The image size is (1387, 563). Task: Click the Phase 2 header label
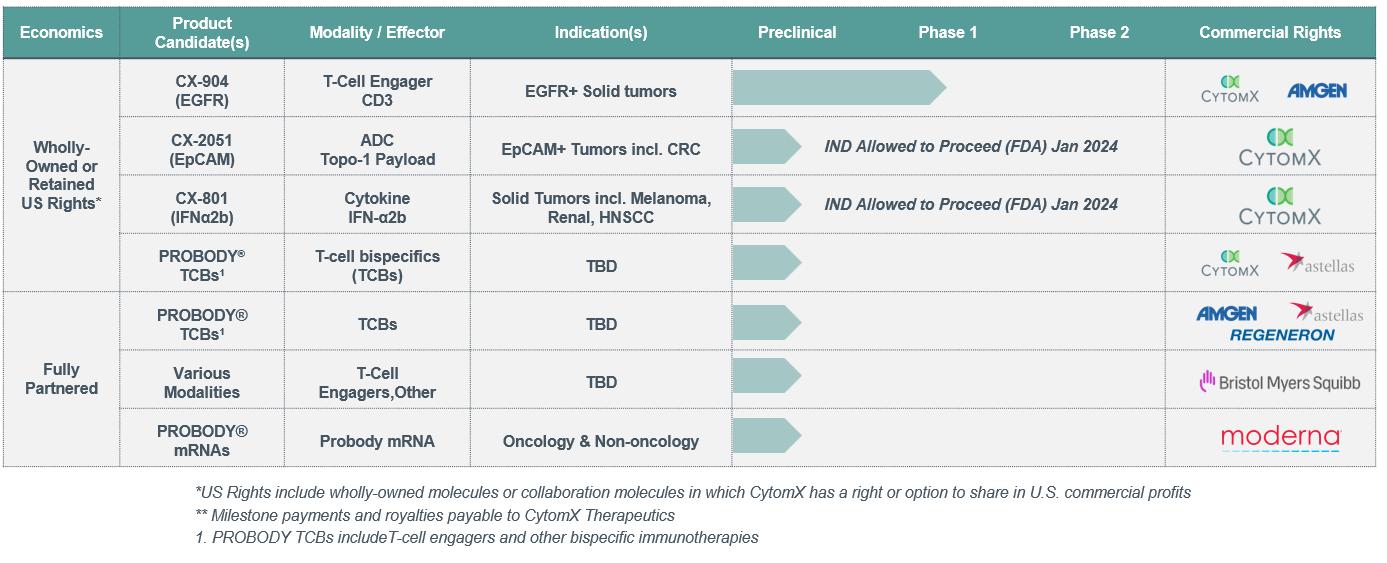click(1098, 32)
